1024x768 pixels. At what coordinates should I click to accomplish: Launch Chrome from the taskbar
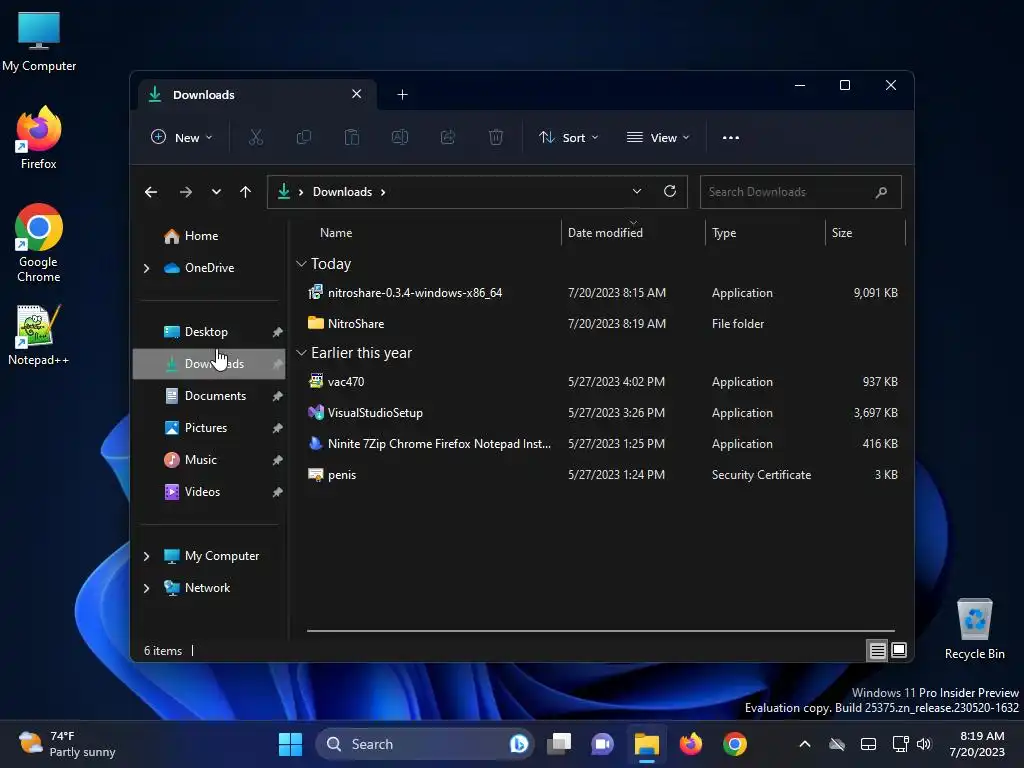pos(735,744)
